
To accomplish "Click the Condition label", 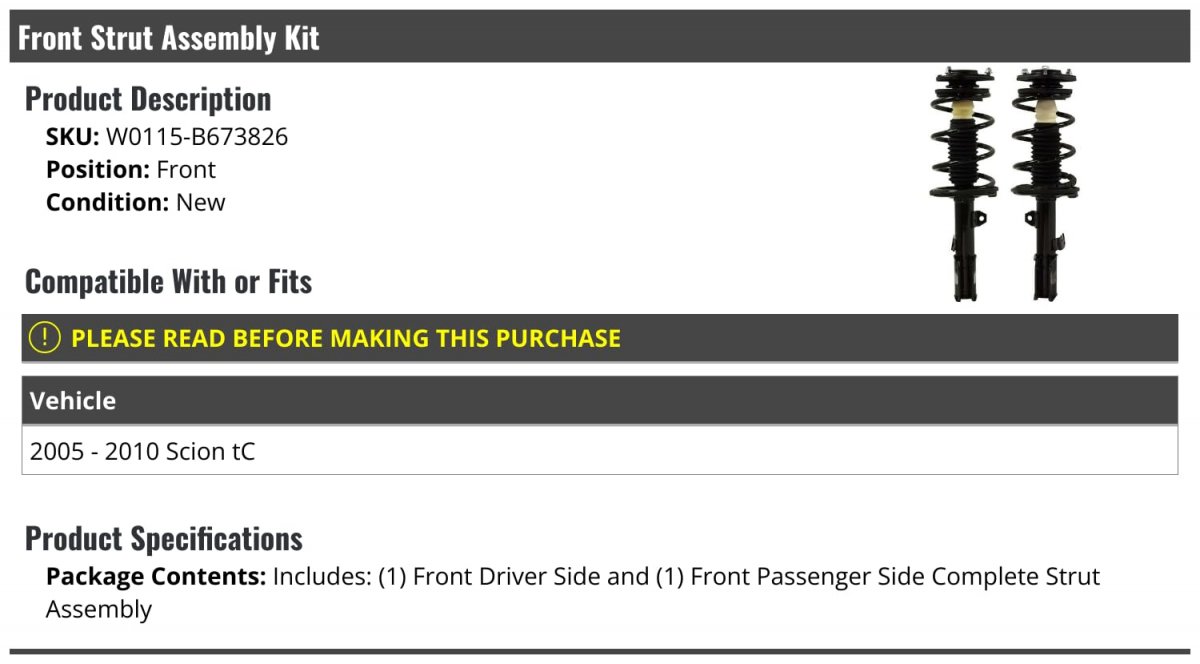I will point(108,203).
